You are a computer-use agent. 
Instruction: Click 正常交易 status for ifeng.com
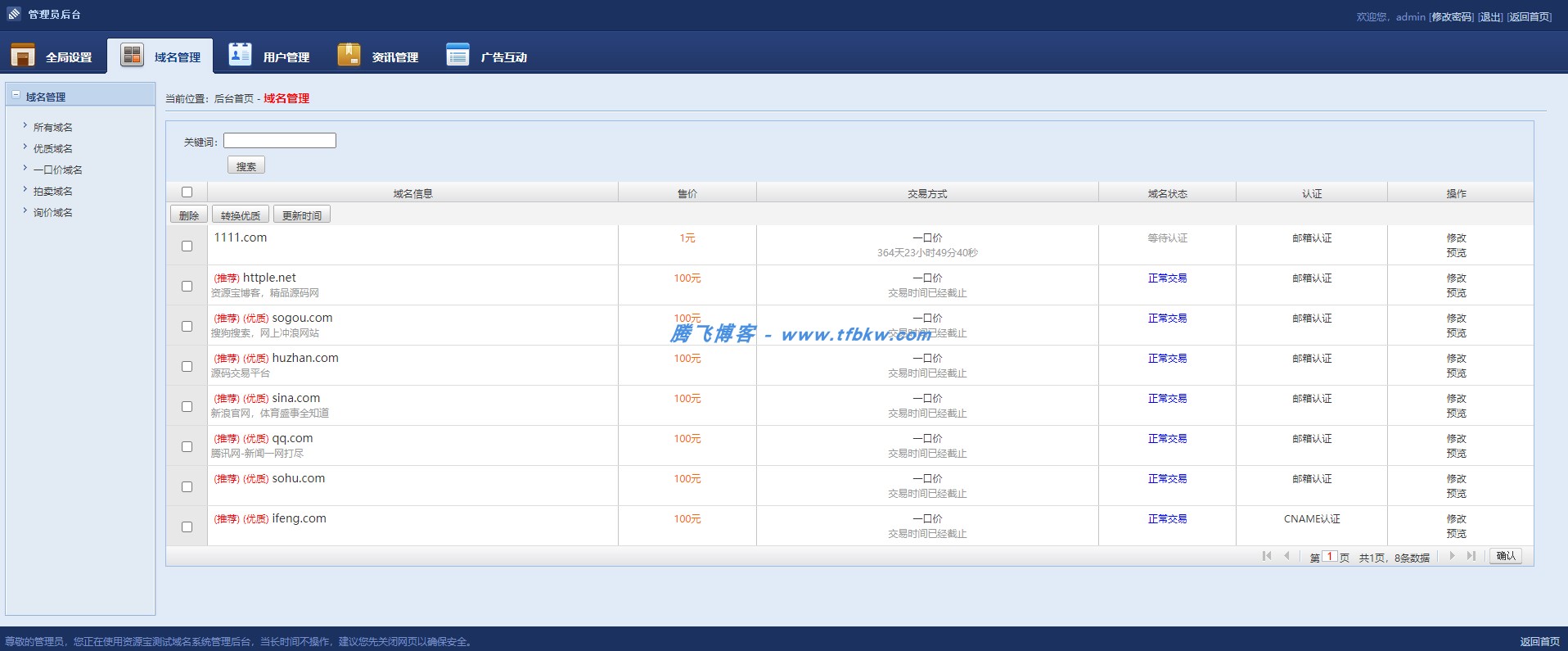(x=1167, y=519)
